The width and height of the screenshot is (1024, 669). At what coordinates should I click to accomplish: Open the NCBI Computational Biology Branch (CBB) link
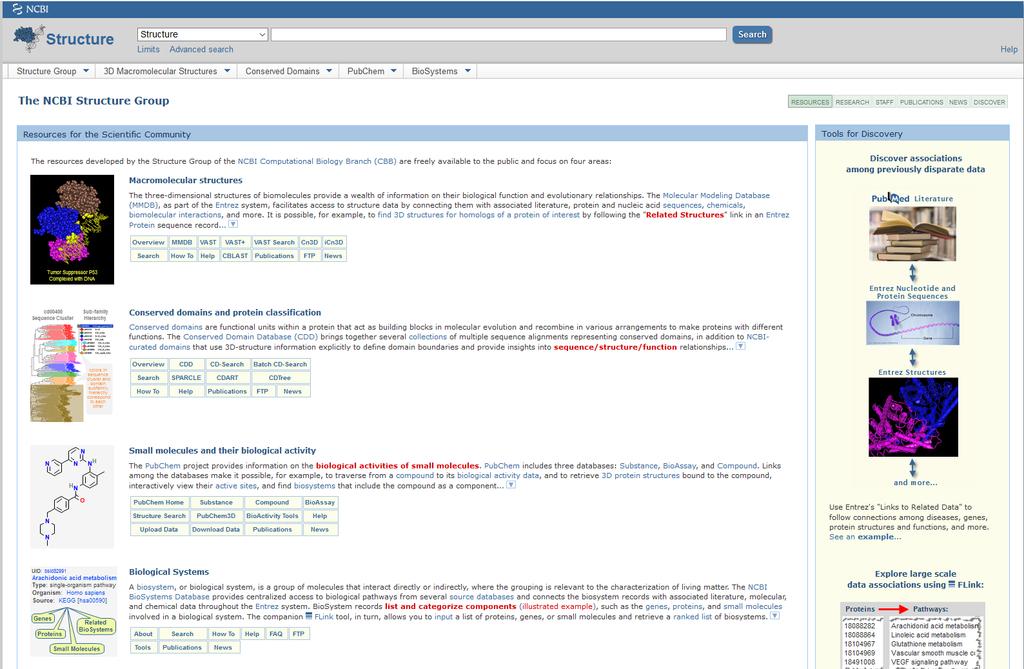click(x=317, y=161)
